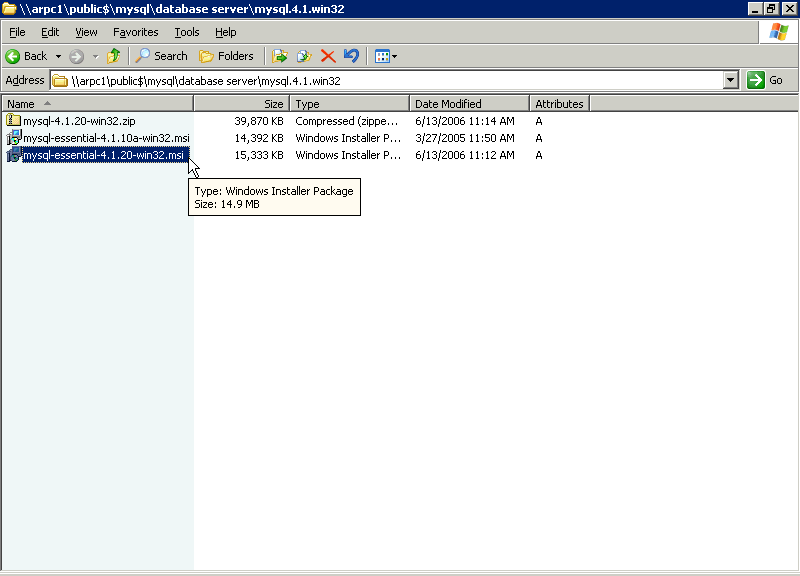Select the mysql-essential-4.1.10a-win32.msi installer icon
The height and width of the screenshot is (576, 800).
pos(13,138)
